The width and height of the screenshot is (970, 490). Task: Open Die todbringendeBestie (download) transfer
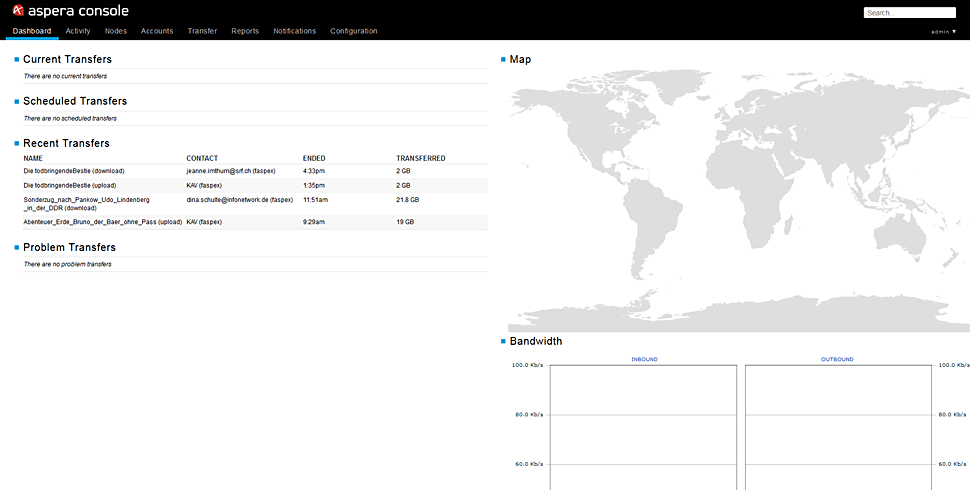pyautogui.click(x=74, y=171)
